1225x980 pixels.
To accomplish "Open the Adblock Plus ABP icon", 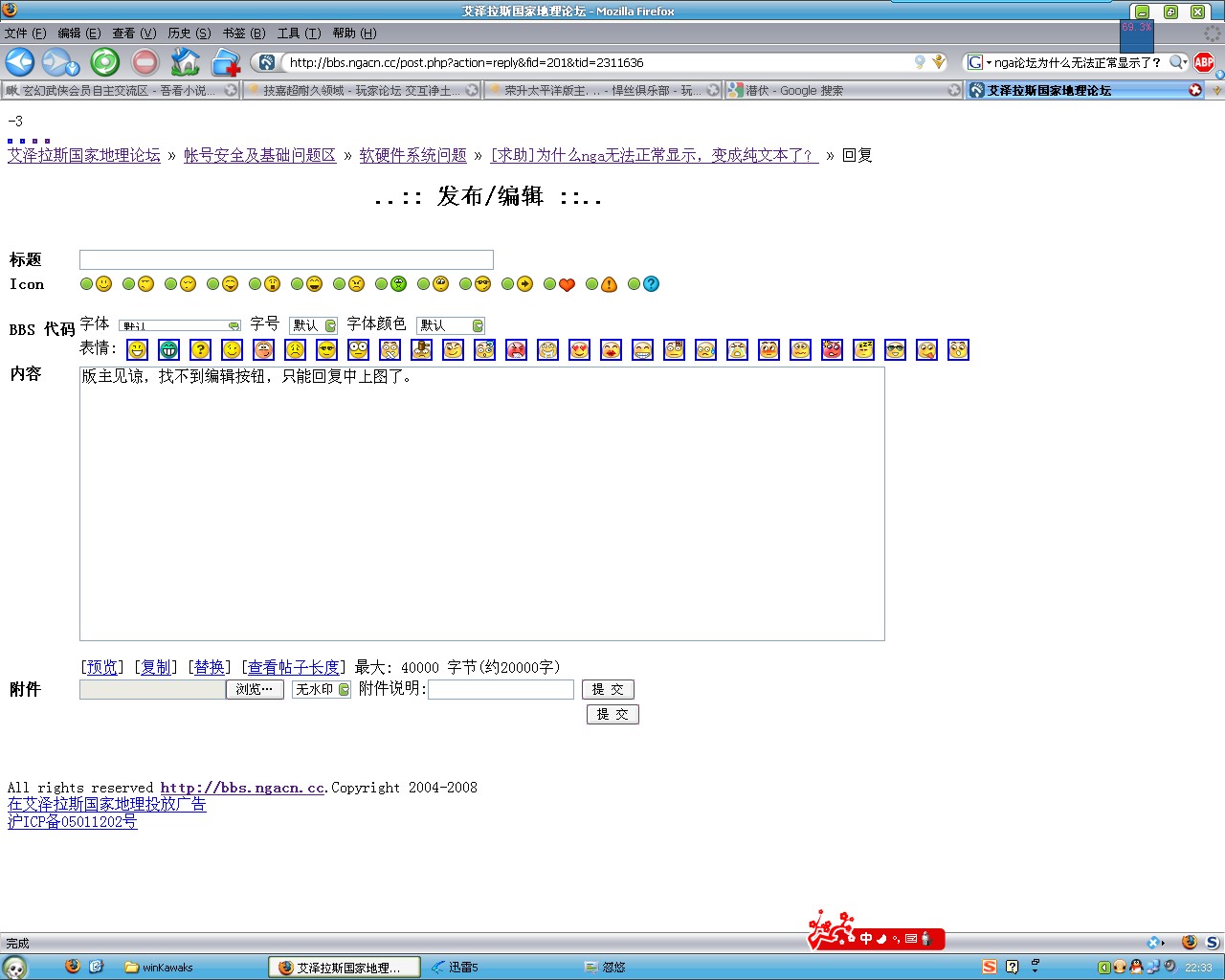I will [1204, 62].
